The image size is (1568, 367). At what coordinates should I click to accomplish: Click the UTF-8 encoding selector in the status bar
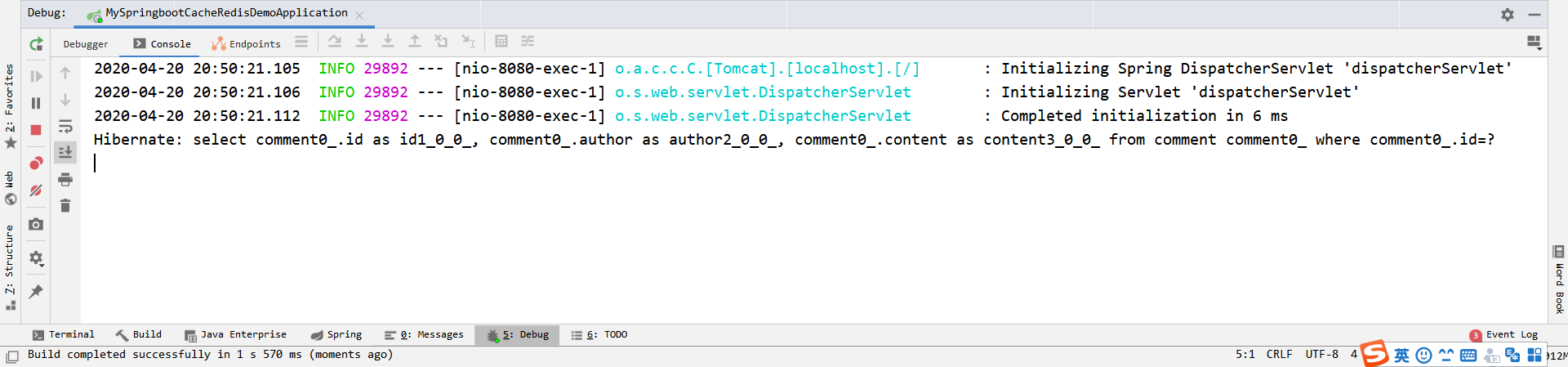tap(1321, 354)
